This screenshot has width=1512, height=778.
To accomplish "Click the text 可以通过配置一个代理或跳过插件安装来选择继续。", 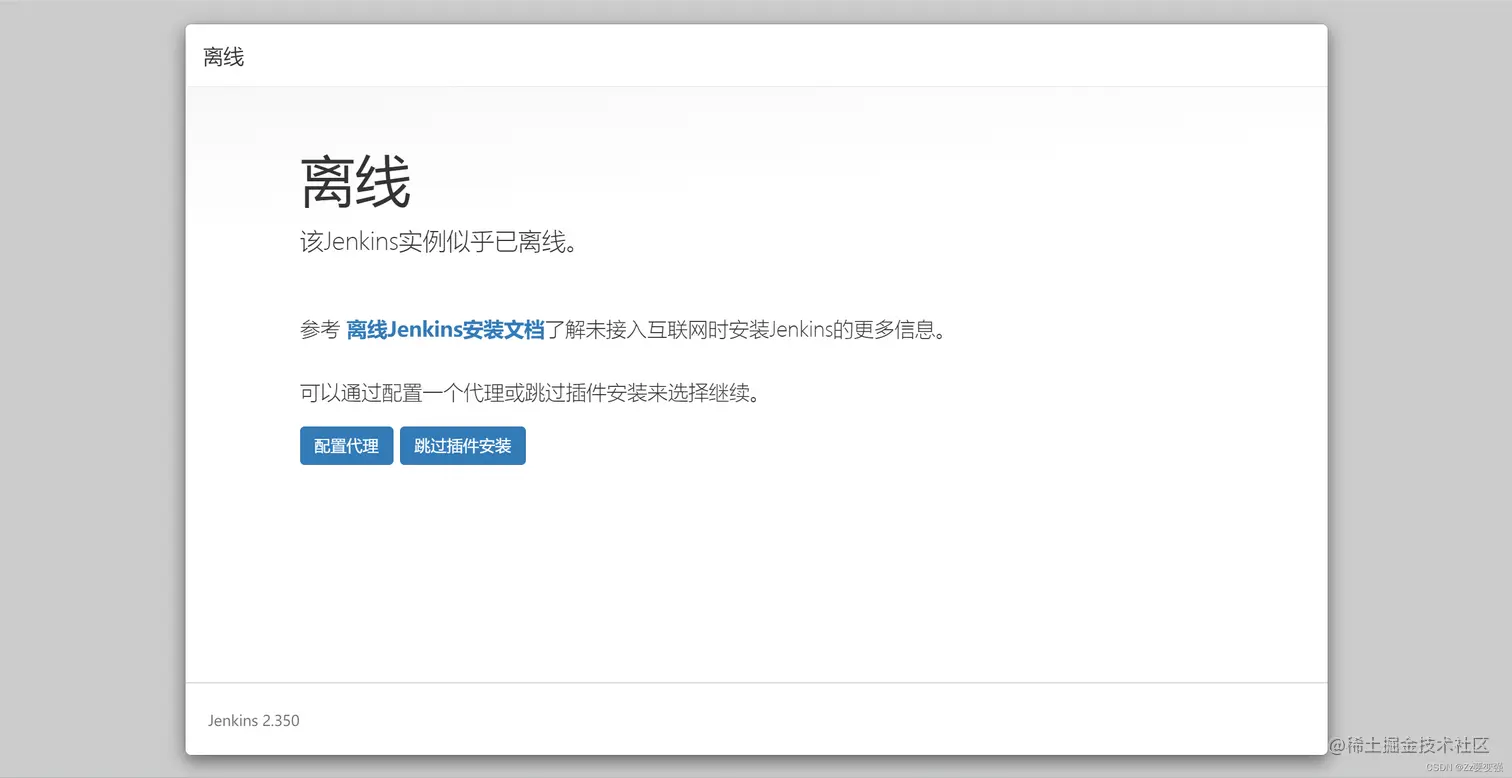I will [x=530, y=393].
